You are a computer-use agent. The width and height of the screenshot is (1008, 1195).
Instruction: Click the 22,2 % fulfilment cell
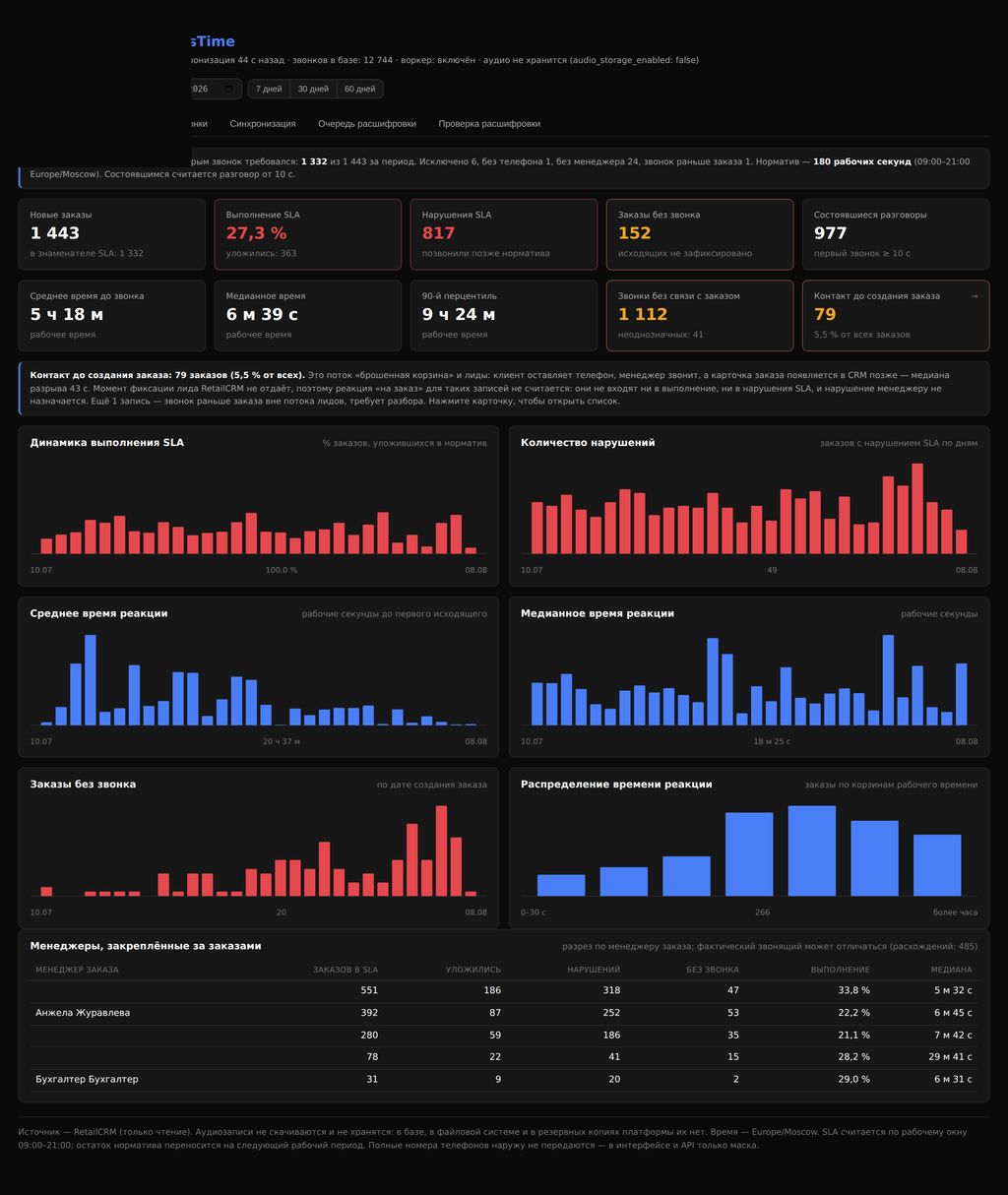tap(854, 1013)
